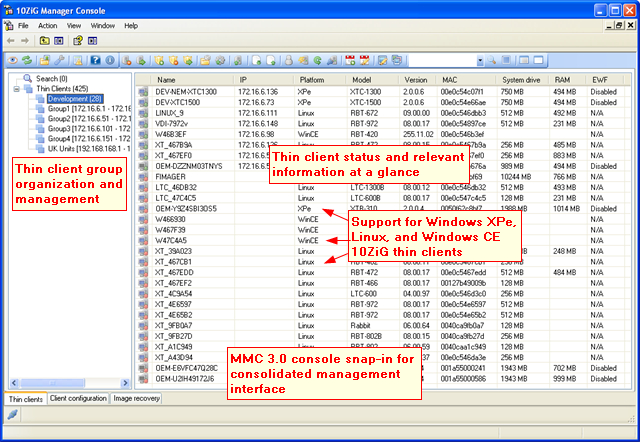
Task: Click the cascading windows toolbar icon
Action: point(396,60)
